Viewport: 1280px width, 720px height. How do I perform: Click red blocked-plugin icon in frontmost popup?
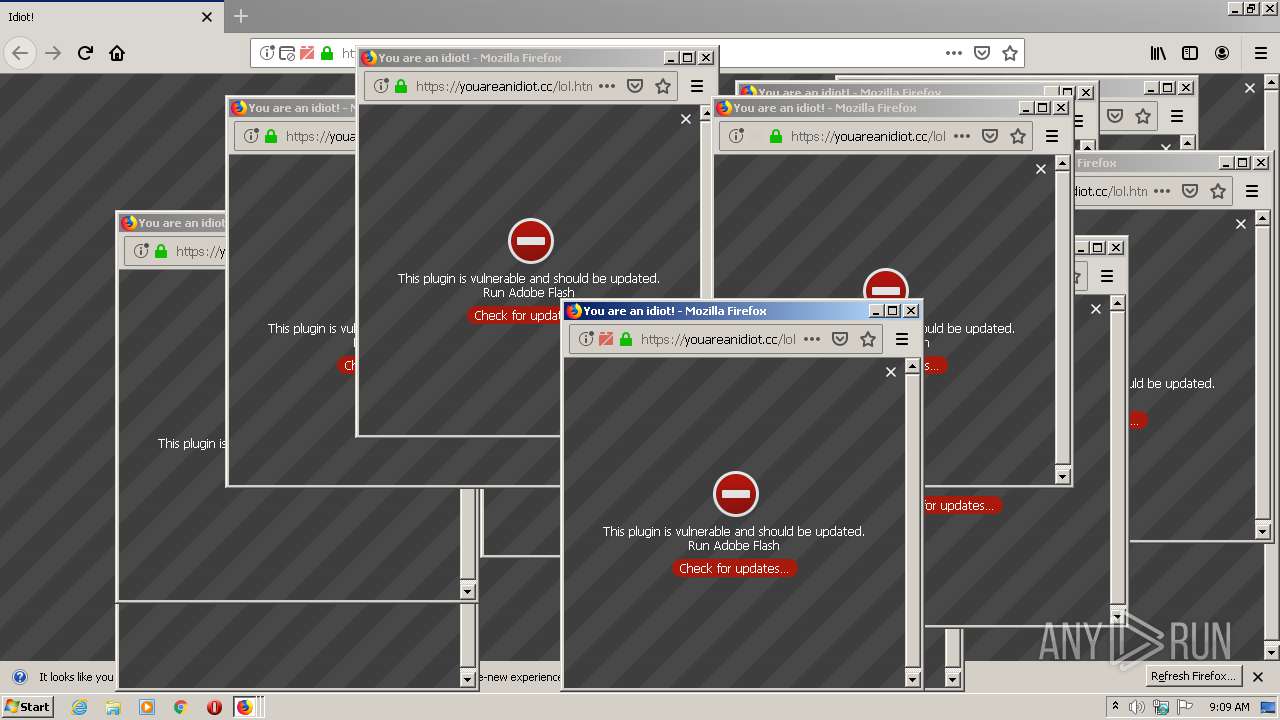coord(736,494)
